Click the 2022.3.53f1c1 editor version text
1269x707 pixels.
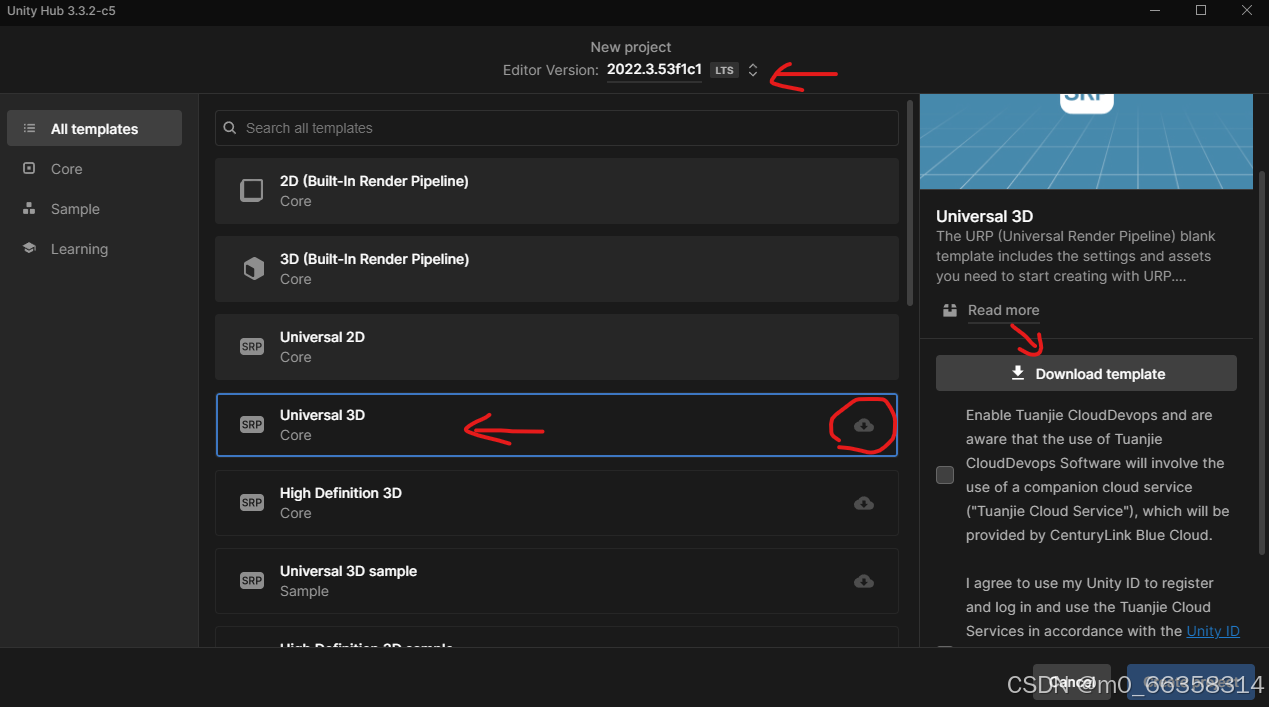(x=654, y=70)
